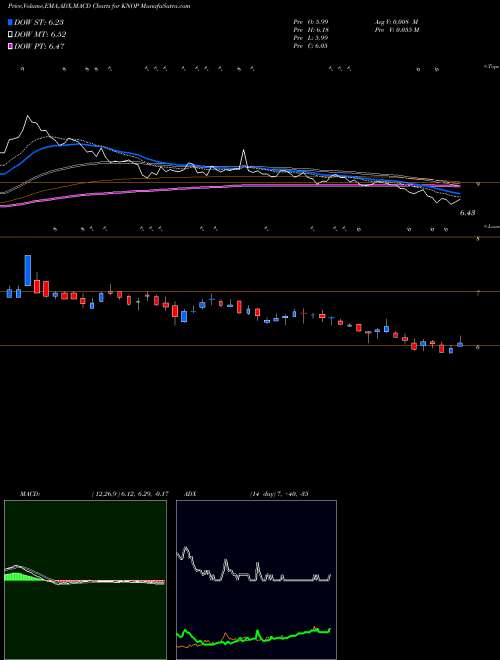Click the 'Pre L: 5.99' low value
This screenshot has height=660, width=500.
(311, 37)
